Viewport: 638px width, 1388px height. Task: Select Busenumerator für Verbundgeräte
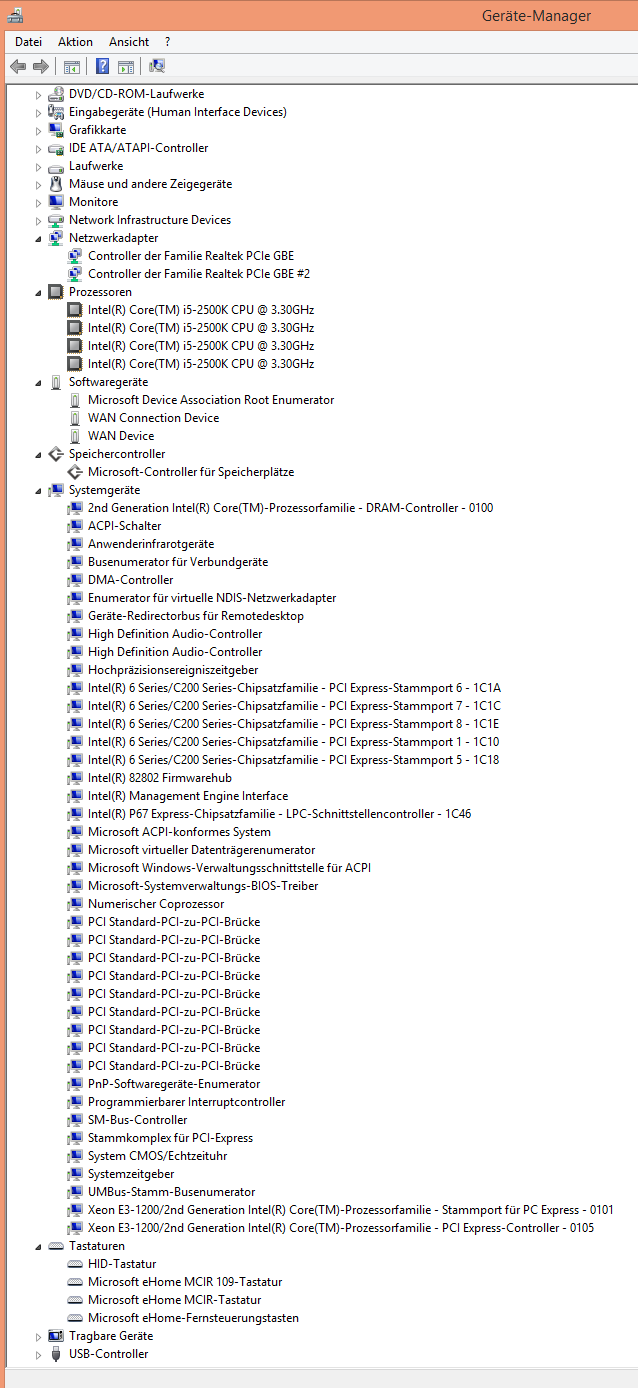click(178, 562)
